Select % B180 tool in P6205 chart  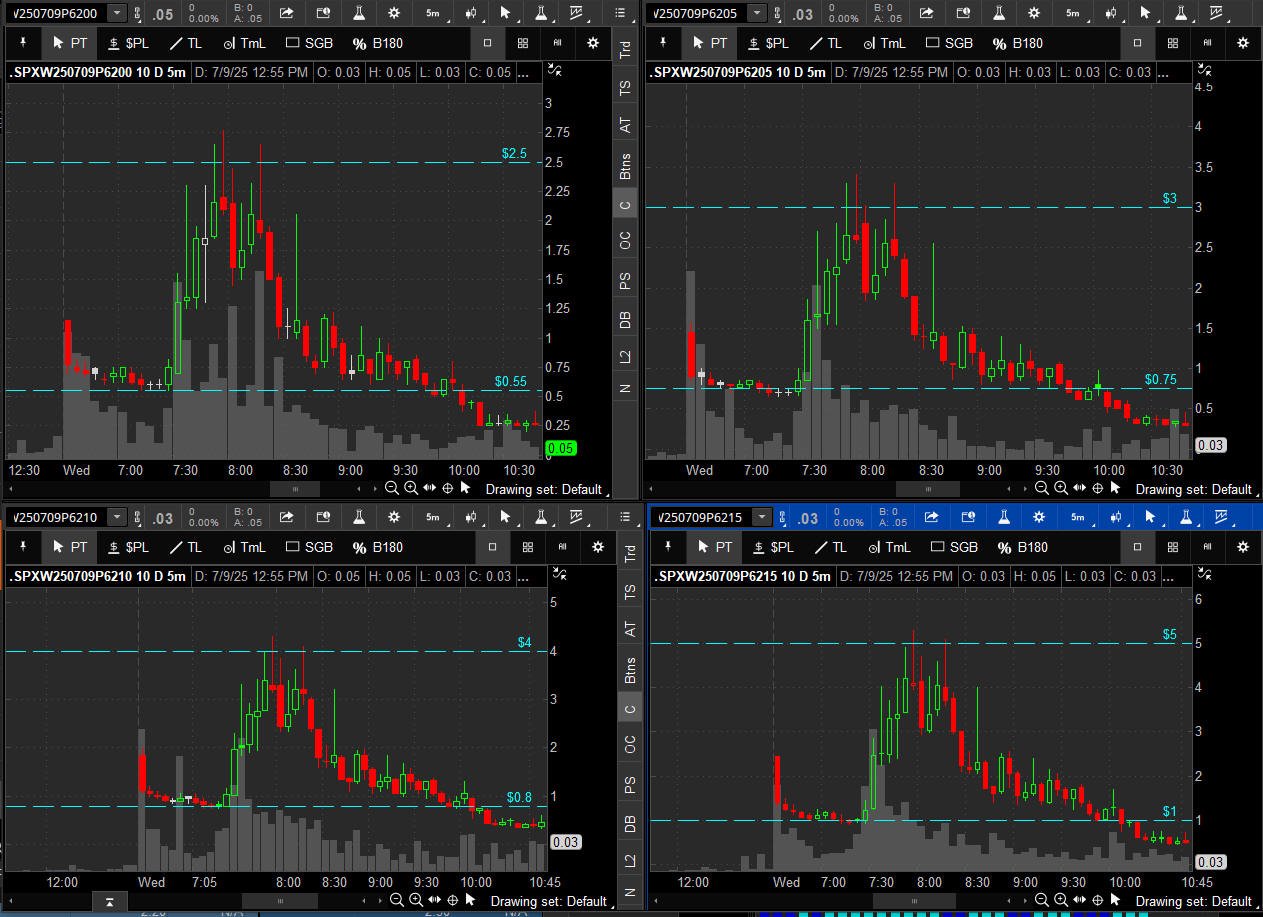click(1017, 43)
